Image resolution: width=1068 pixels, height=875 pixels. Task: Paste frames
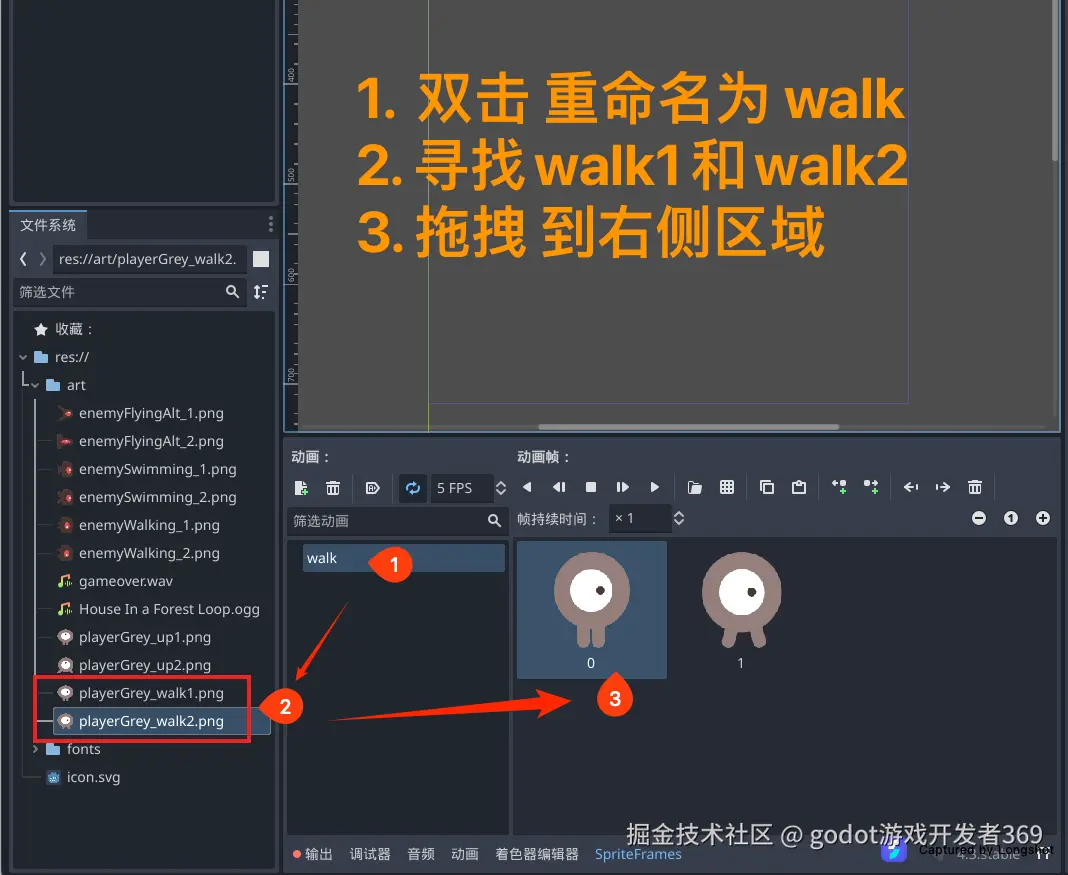(x=799, y=487)
